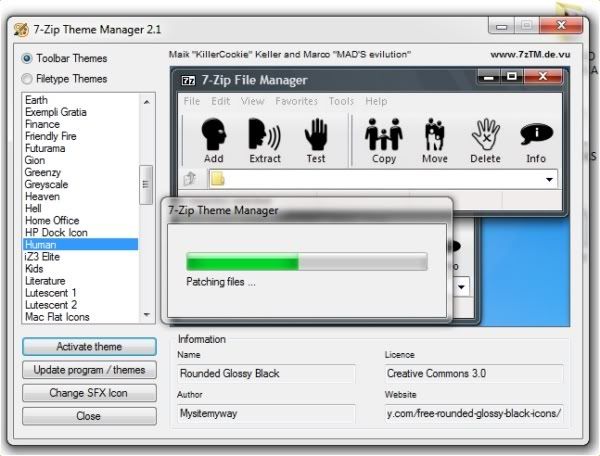Click the Info speech bubble icon
The width and height of the screenshot is (600, 456).
point(536,134)
